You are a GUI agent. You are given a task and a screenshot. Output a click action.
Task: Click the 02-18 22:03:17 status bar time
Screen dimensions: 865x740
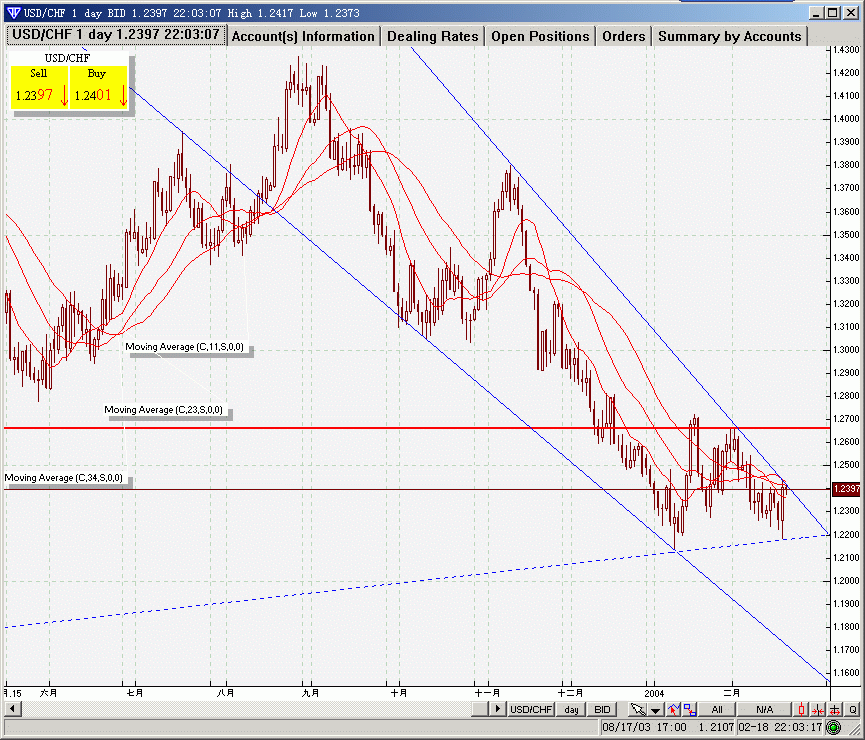[779, 727]
